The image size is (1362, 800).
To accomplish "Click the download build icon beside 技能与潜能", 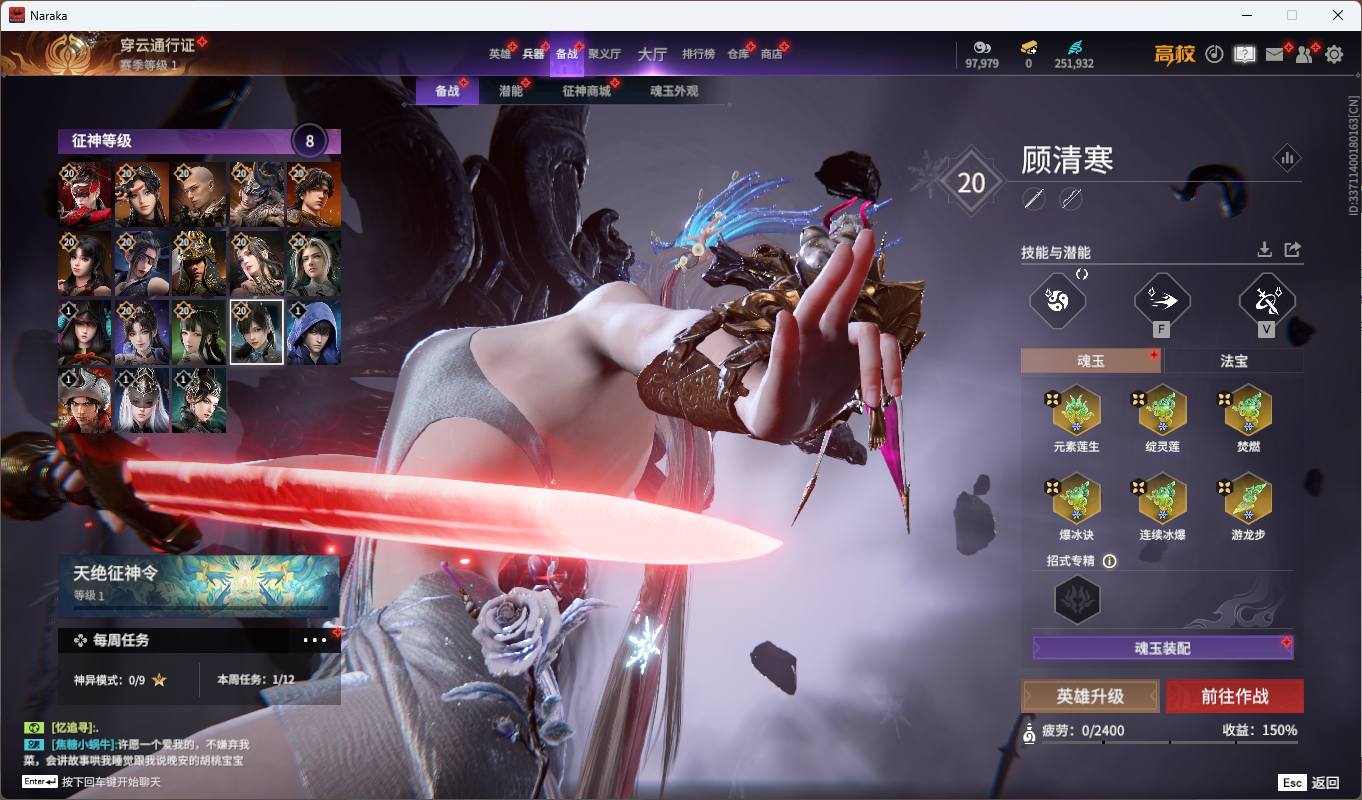I will point(1264,249).
